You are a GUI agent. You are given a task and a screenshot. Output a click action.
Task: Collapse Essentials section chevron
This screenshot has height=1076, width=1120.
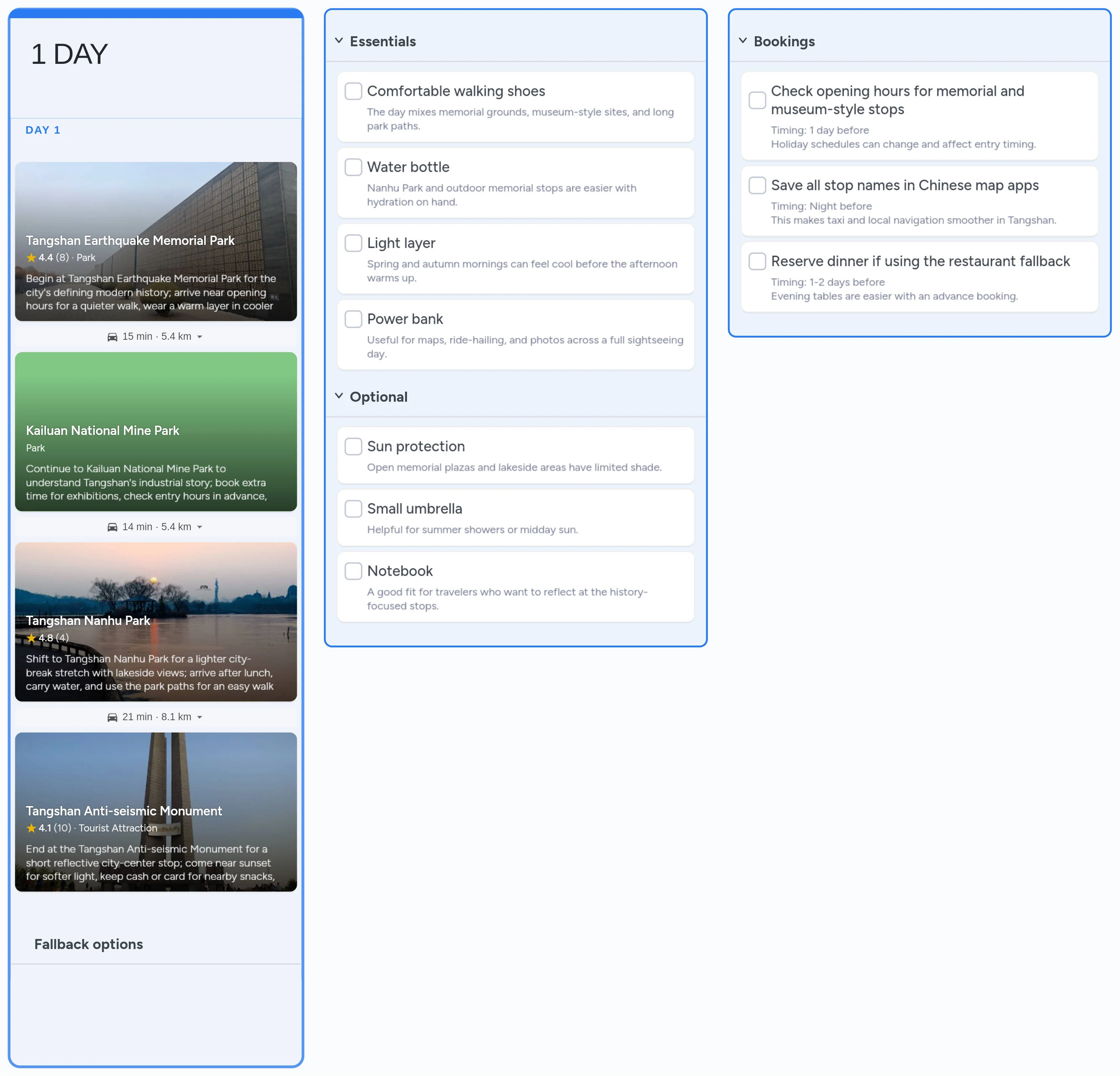click(339, 41)
